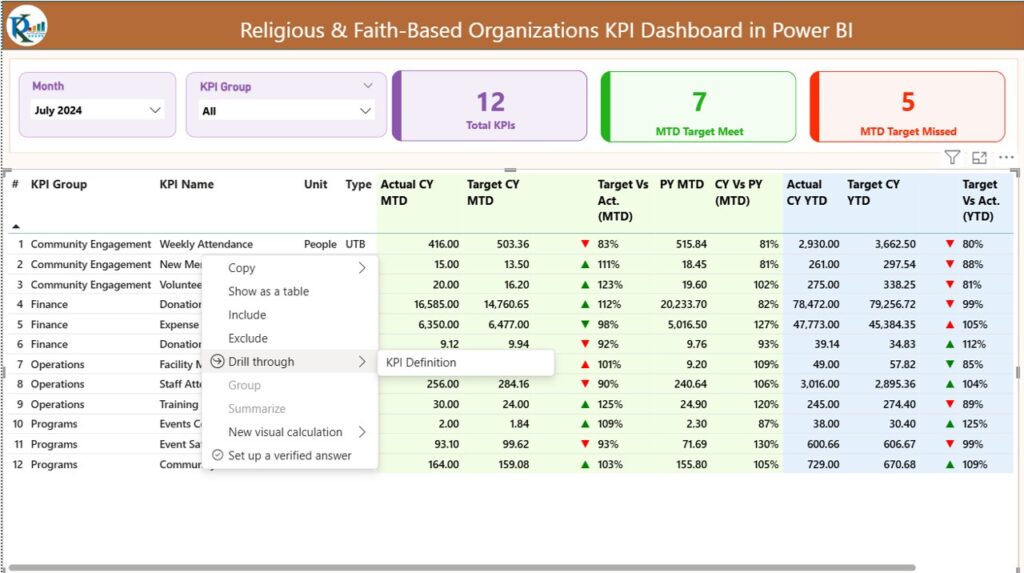Image resolution: width=1024 pixels, height=573 pixels.
Task: Click red down arrow in Weekly Attendance MTD
Action: (x=585, y=244)
